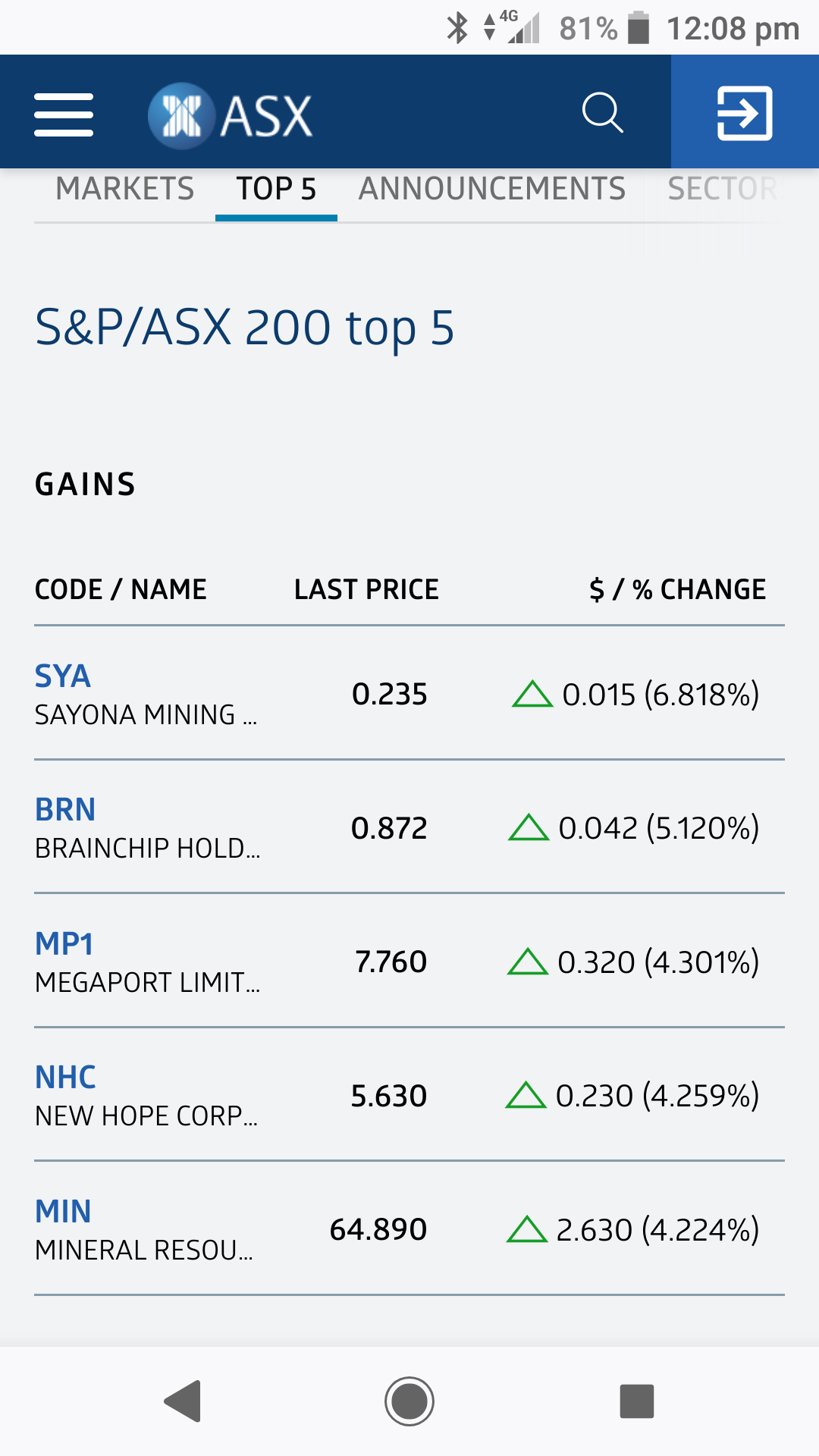Open the Announcements tab

click(492, 189)
